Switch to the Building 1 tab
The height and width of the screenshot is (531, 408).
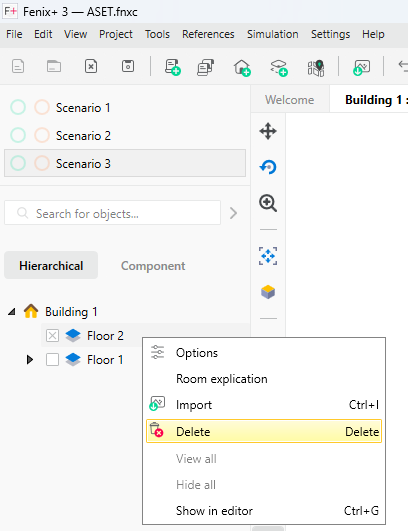[x=369, y=100]
